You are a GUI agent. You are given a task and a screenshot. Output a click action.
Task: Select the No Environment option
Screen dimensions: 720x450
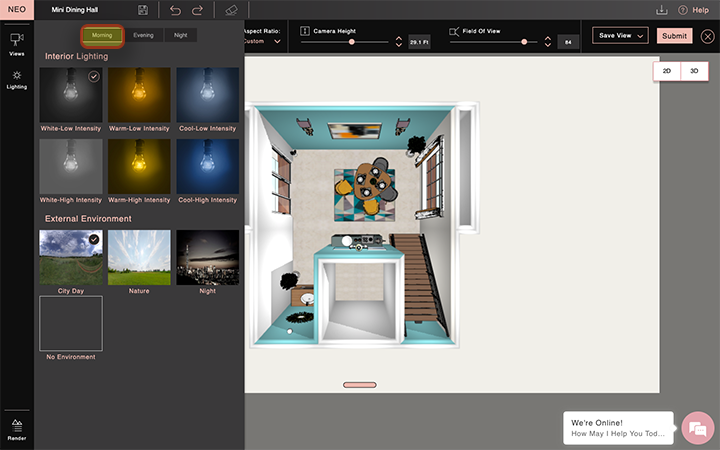71,323
